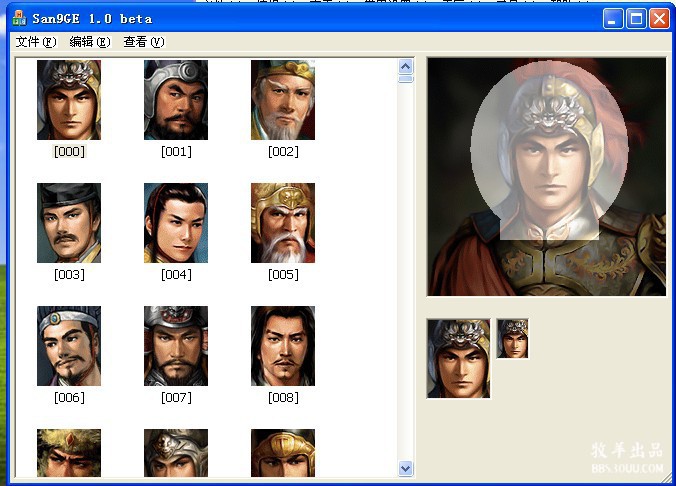The image size is (676, 486).
Task: Maximize the San9GE window
Action: [x=636, y=19]
